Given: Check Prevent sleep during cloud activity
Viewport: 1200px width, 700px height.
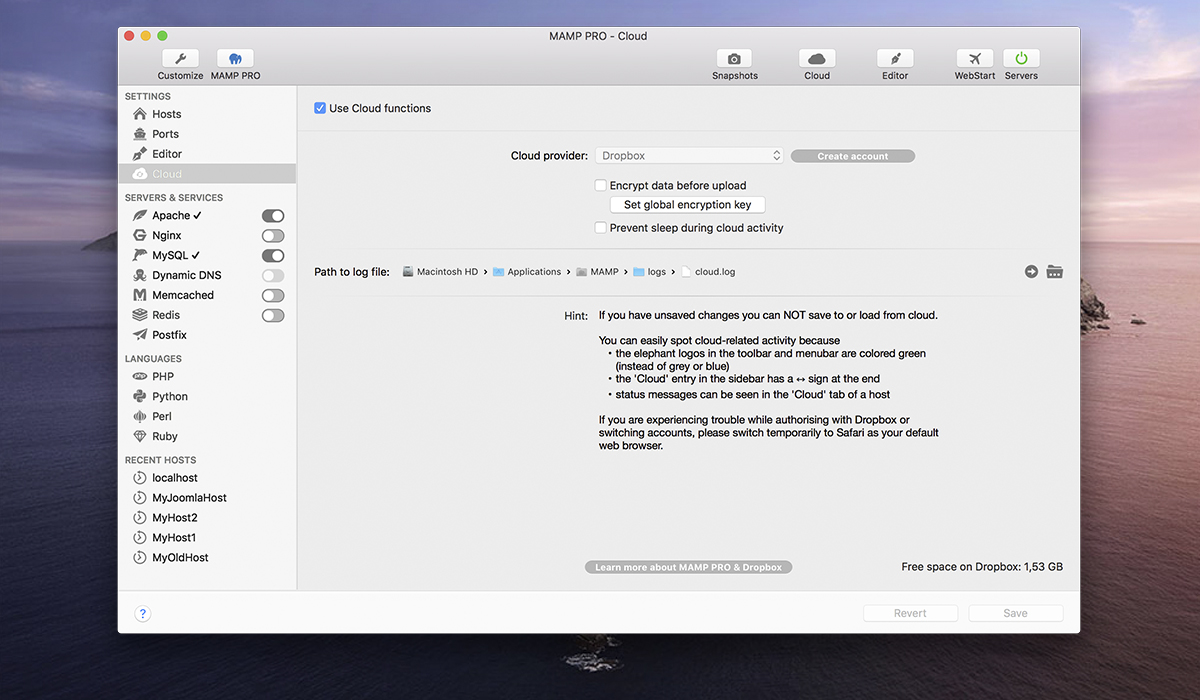Looking at the screenshot, I should [x=601, y=228].
